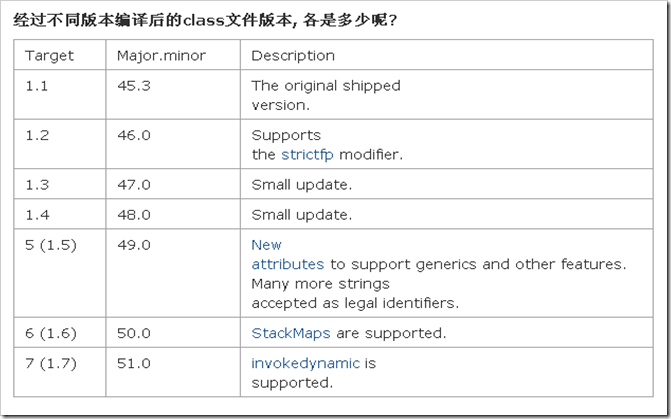Click the invokedynamic link
This screenshot has height=419, width=671.
pyautogui.click(x=305, y=363)
